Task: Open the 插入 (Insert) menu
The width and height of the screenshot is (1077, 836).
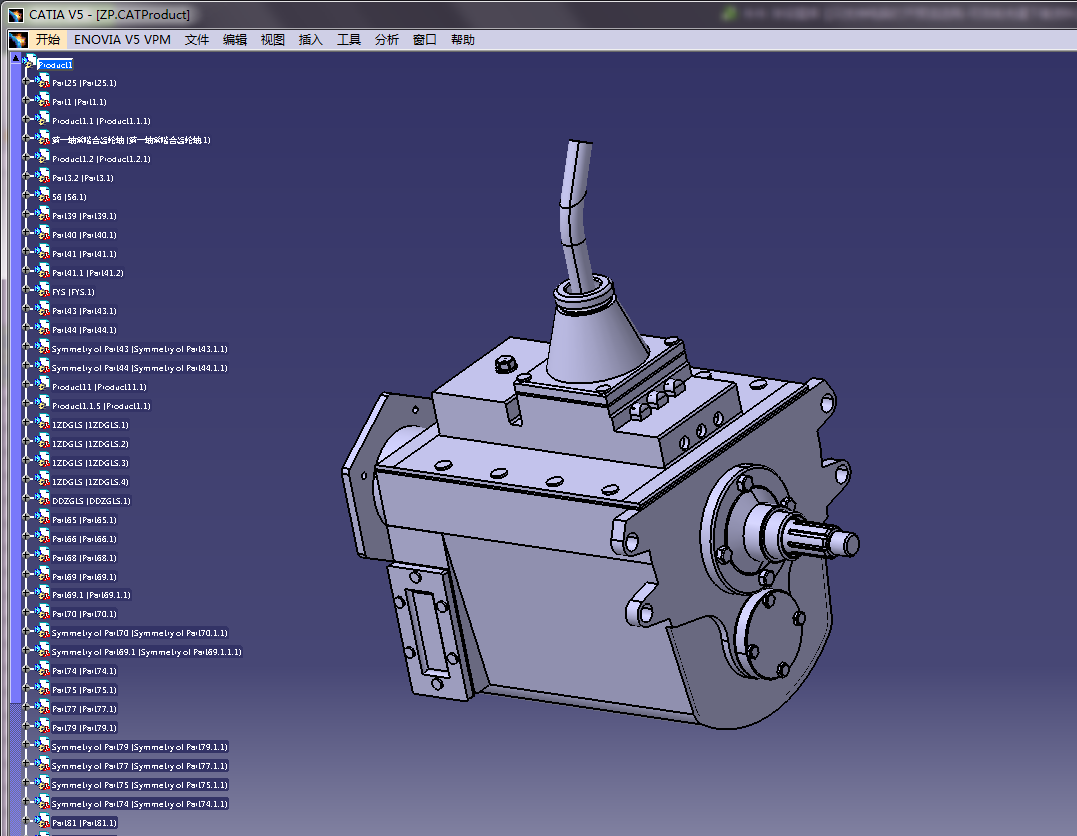Action: click(x=310, y=40)
